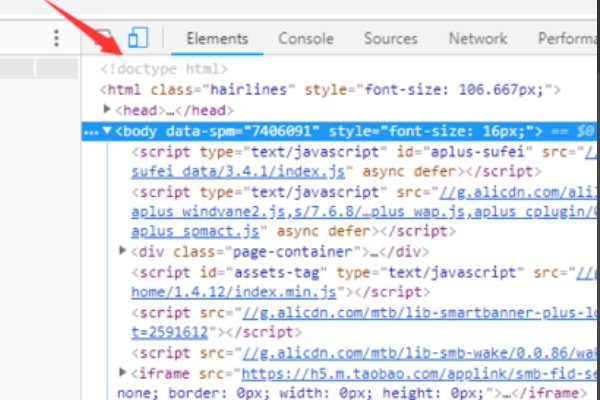Open the lib-smb-wake script src link
600x400 pixels.
coord(400,352)
